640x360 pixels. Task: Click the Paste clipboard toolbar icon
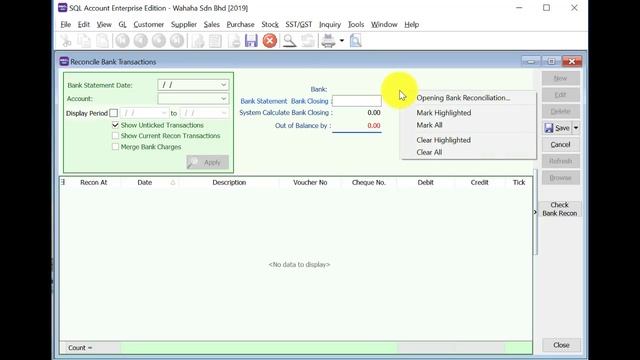tap(102, 41)
